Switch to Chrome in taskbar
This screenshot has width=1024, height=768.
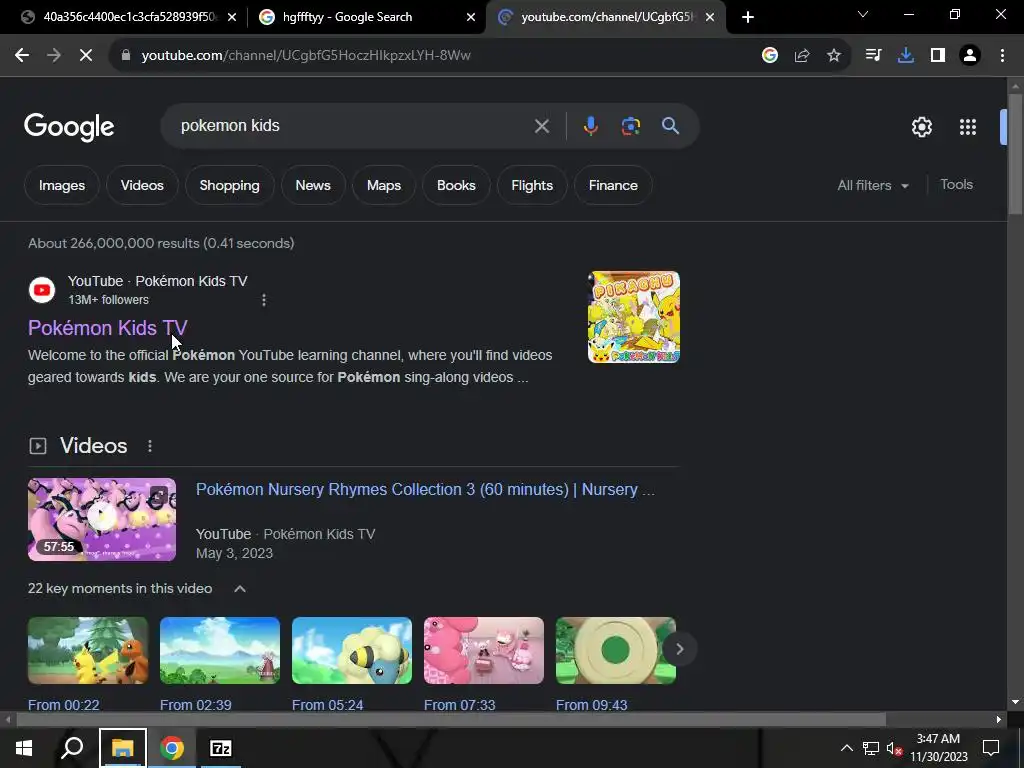point(172,748)
